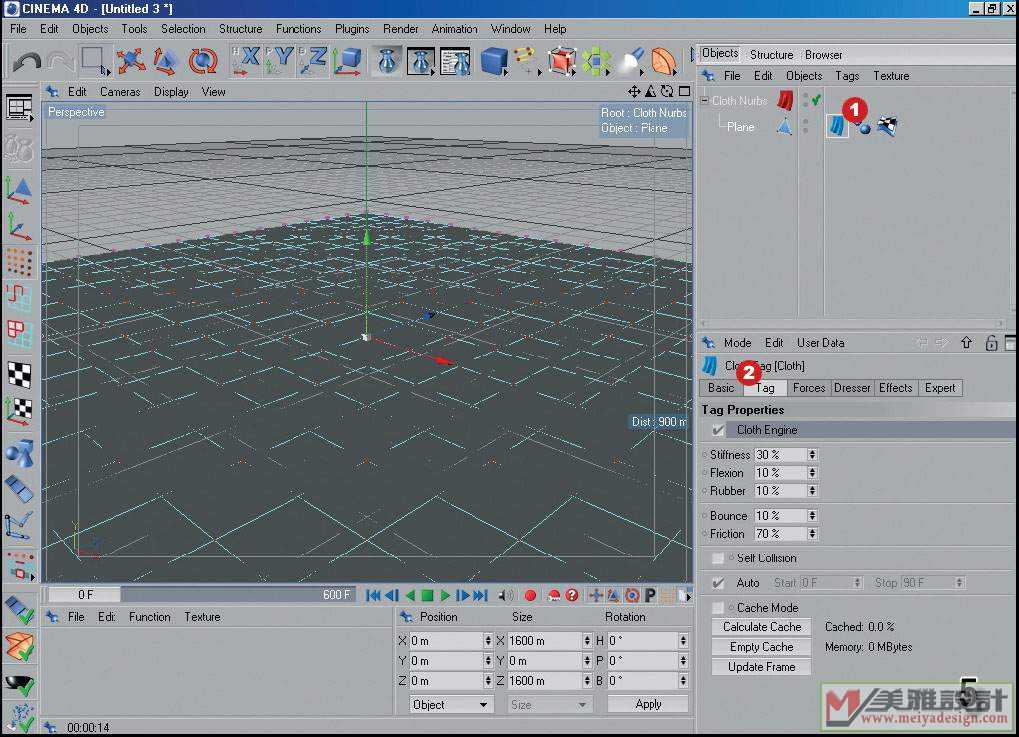
Task: Select the Move tool icon
Action: click(x=130, y=62)
